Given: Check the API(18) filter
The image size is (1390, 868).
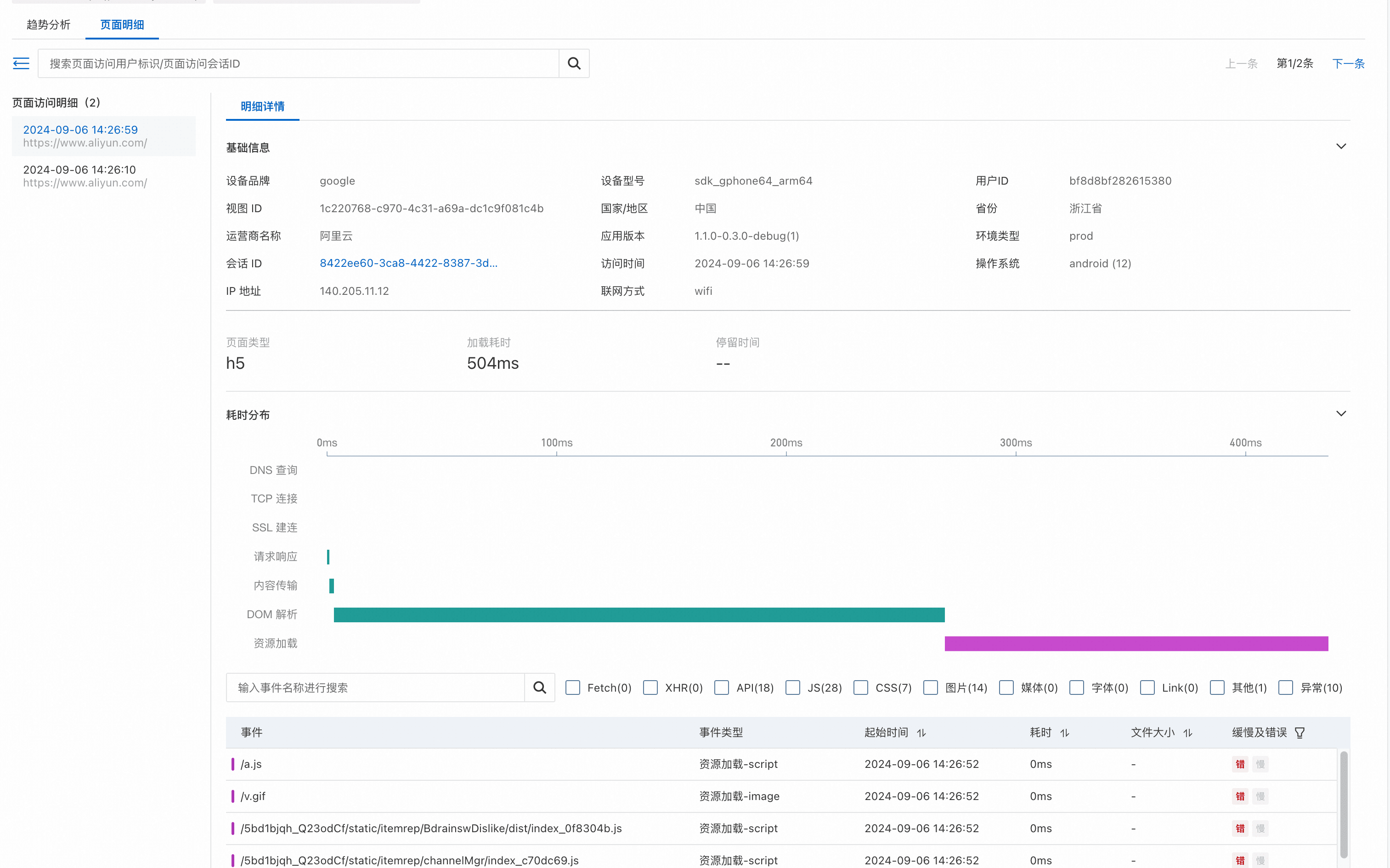Looking at the screenshot, I should [x=721, y=687].
